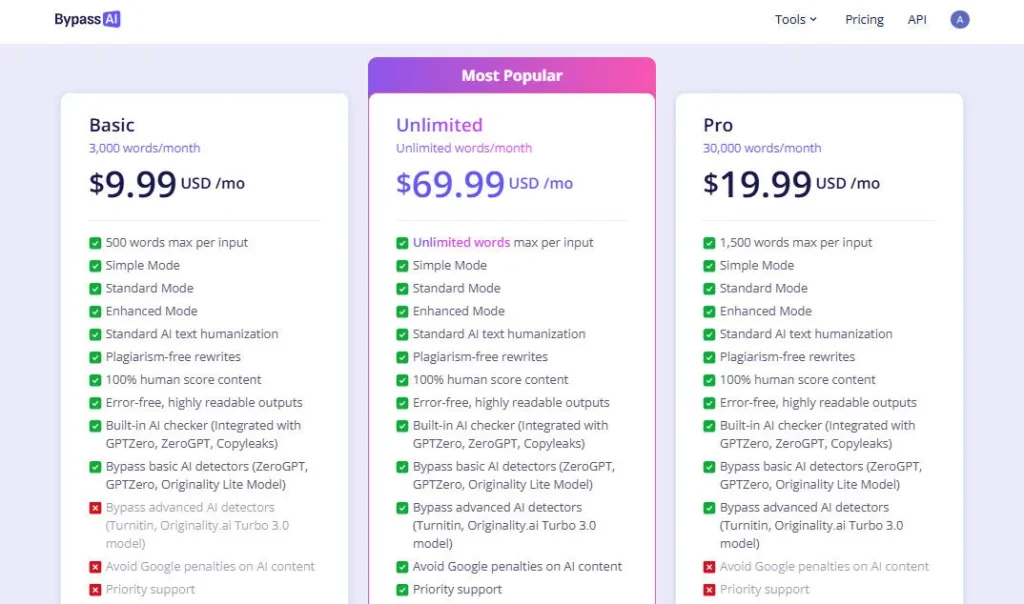The image size is (1024, 604).
Task: Click checkmark next to Pro 100% human score
Action: [709, 380]
